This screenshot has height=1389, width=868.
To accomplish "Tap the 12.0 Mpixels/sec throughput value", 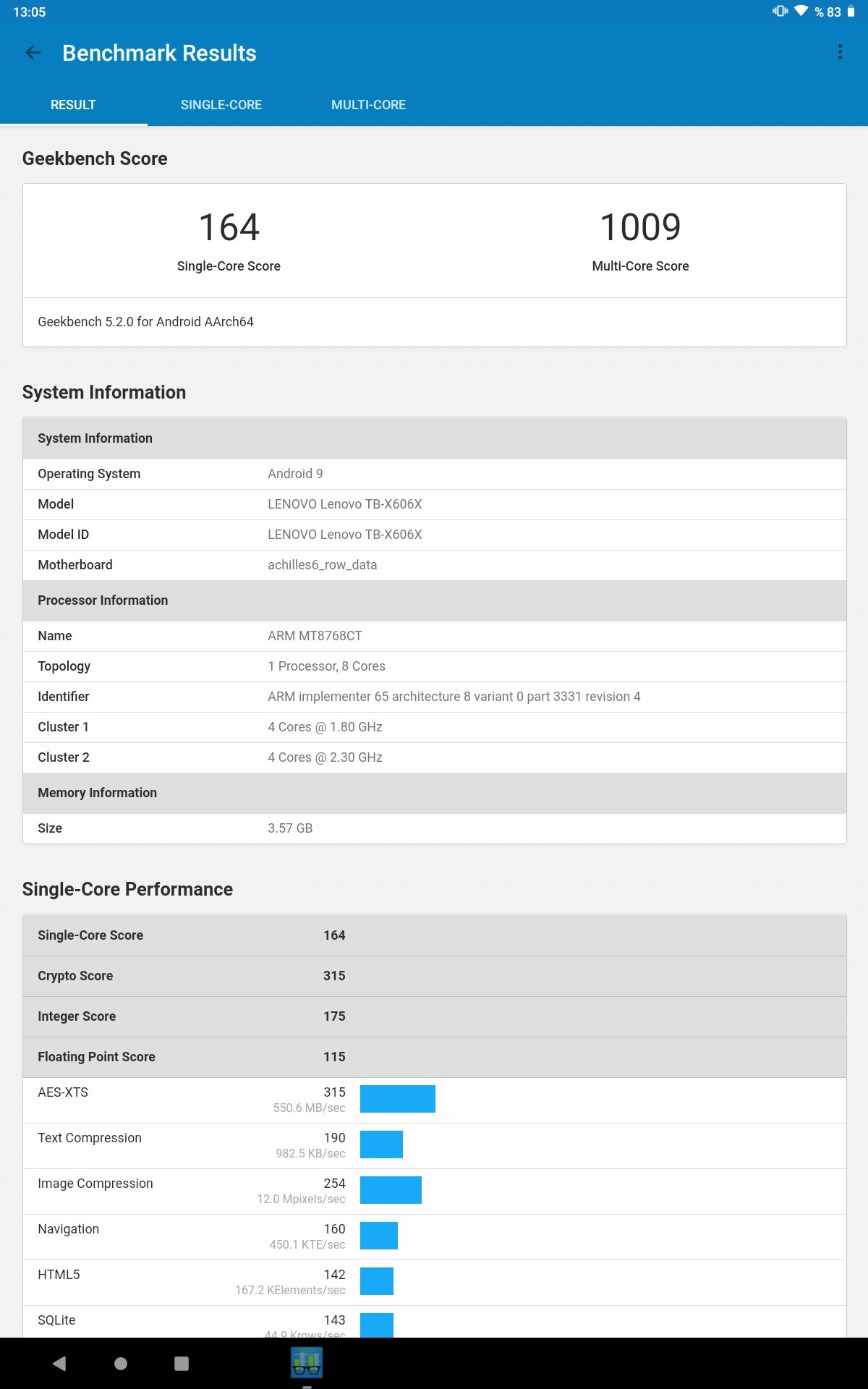I will [301, 1199].
